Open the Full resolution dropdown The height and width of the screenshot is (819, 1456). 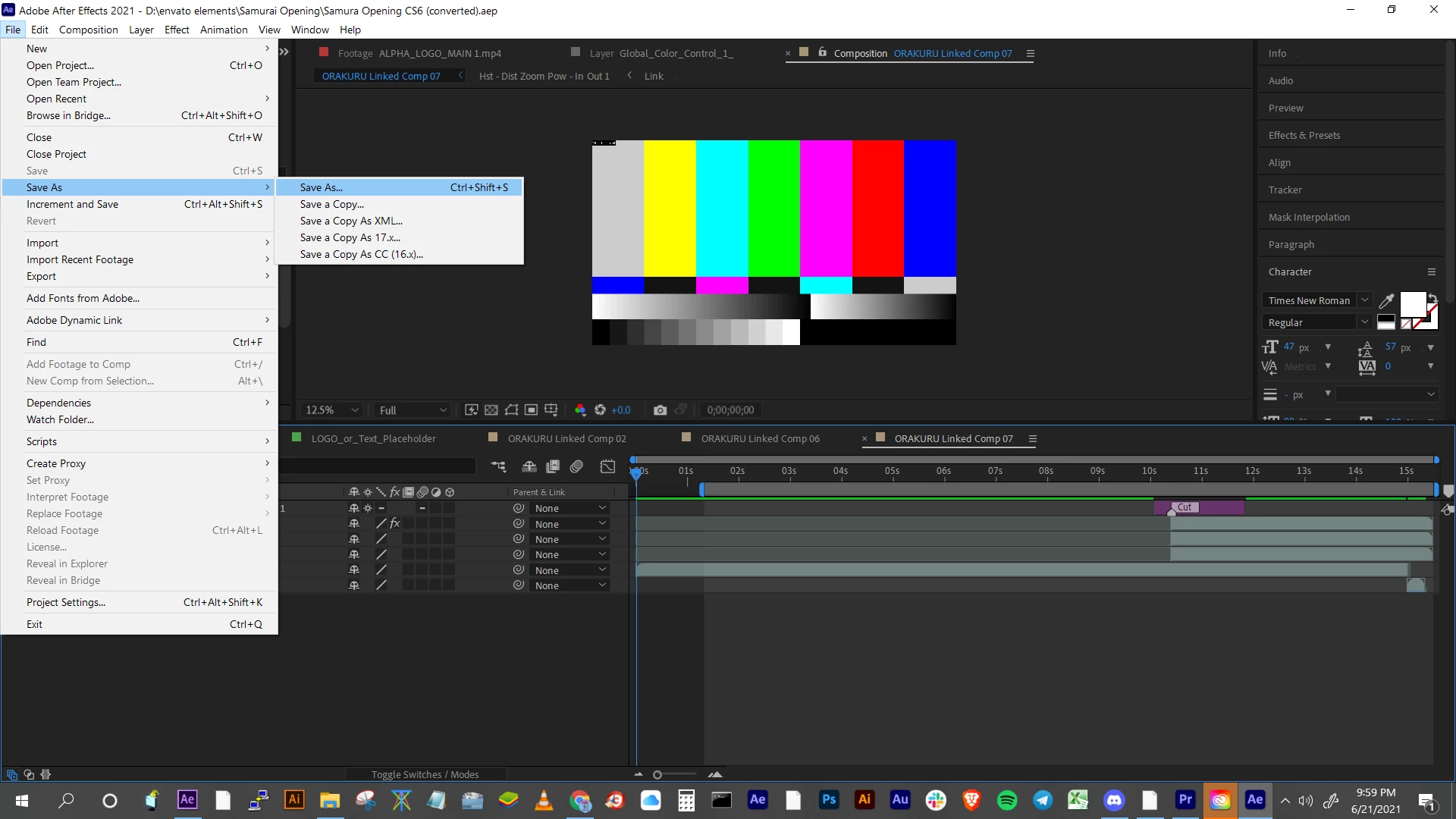[x=413, y=410]
